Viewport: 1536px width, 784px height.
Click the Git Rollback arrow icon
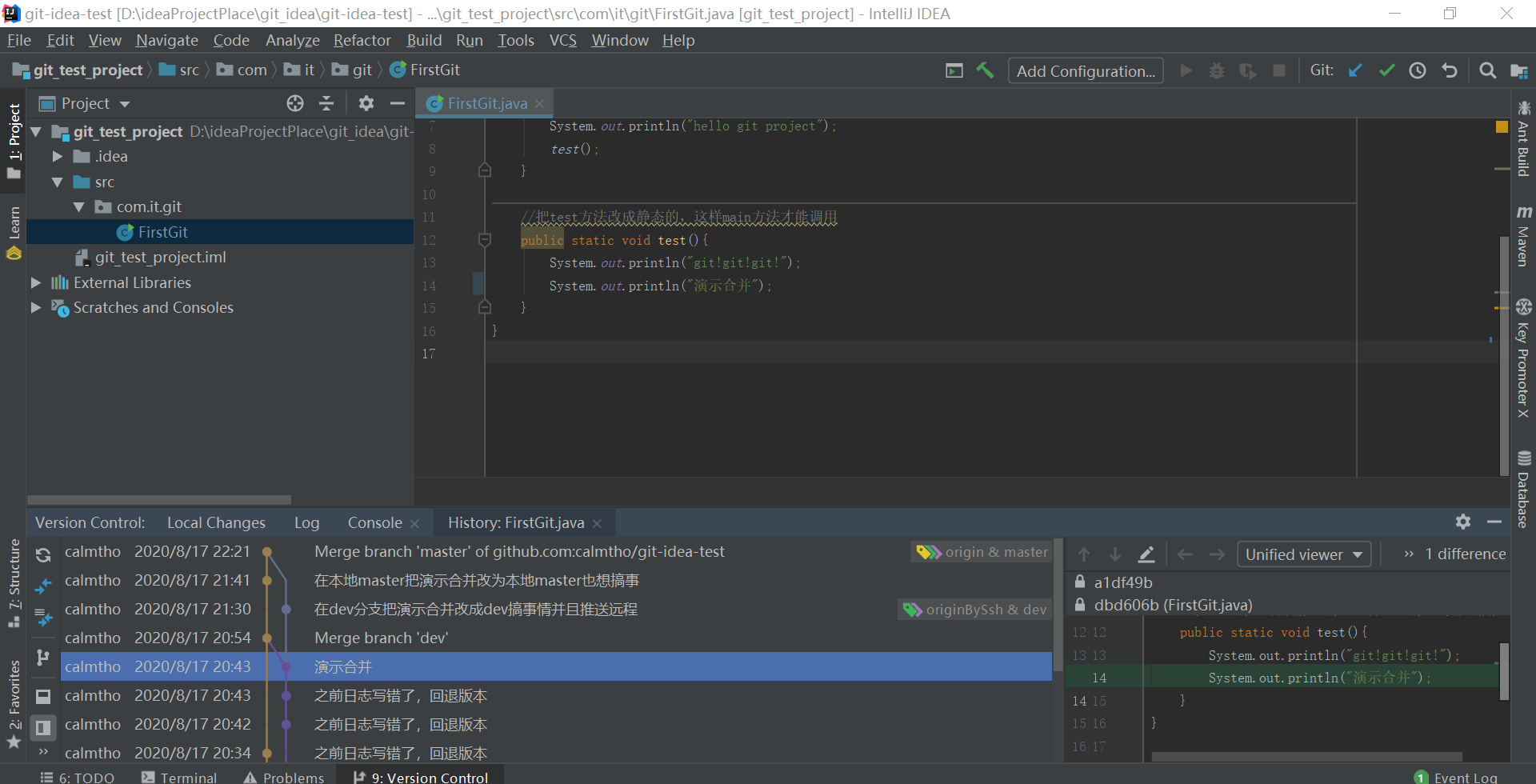(x=1449, y=70)
